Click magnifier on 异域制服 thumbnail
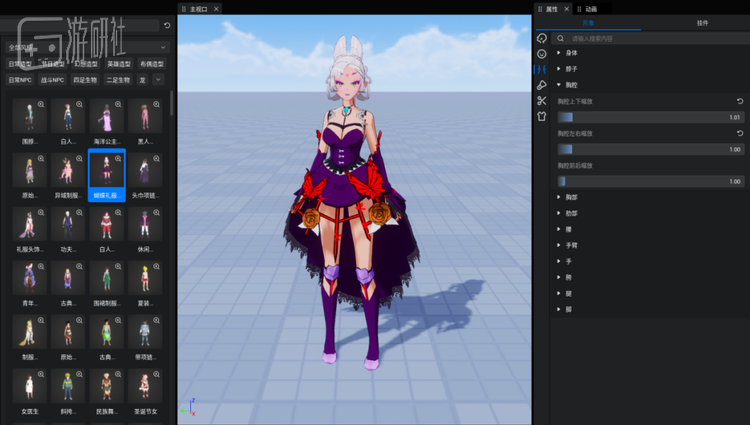Viewport: 750px width, 425px height. [x=79, y=158]
